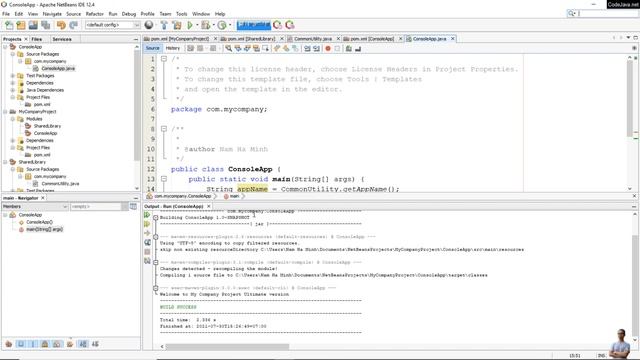
Task: Select CommonUtility.java in Projects tree
Action: click(x=60, y=184)
